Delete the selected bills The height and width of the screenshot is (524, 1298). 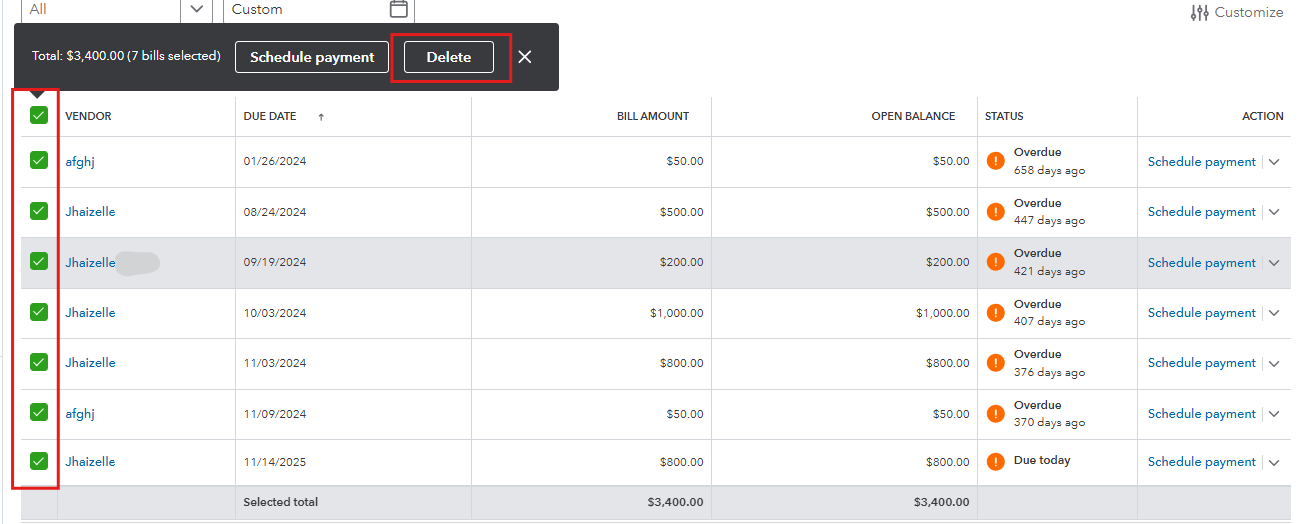[x=449, y=57]
